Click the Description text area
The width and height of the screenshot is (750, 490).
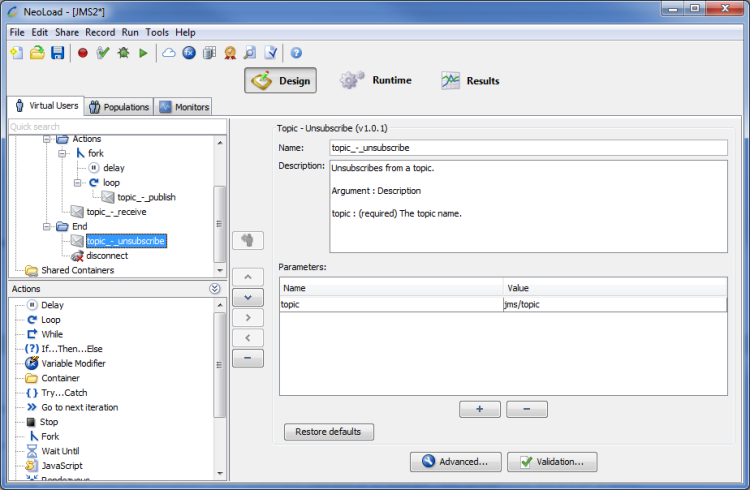pyautogui.click(x=529, y=206)
